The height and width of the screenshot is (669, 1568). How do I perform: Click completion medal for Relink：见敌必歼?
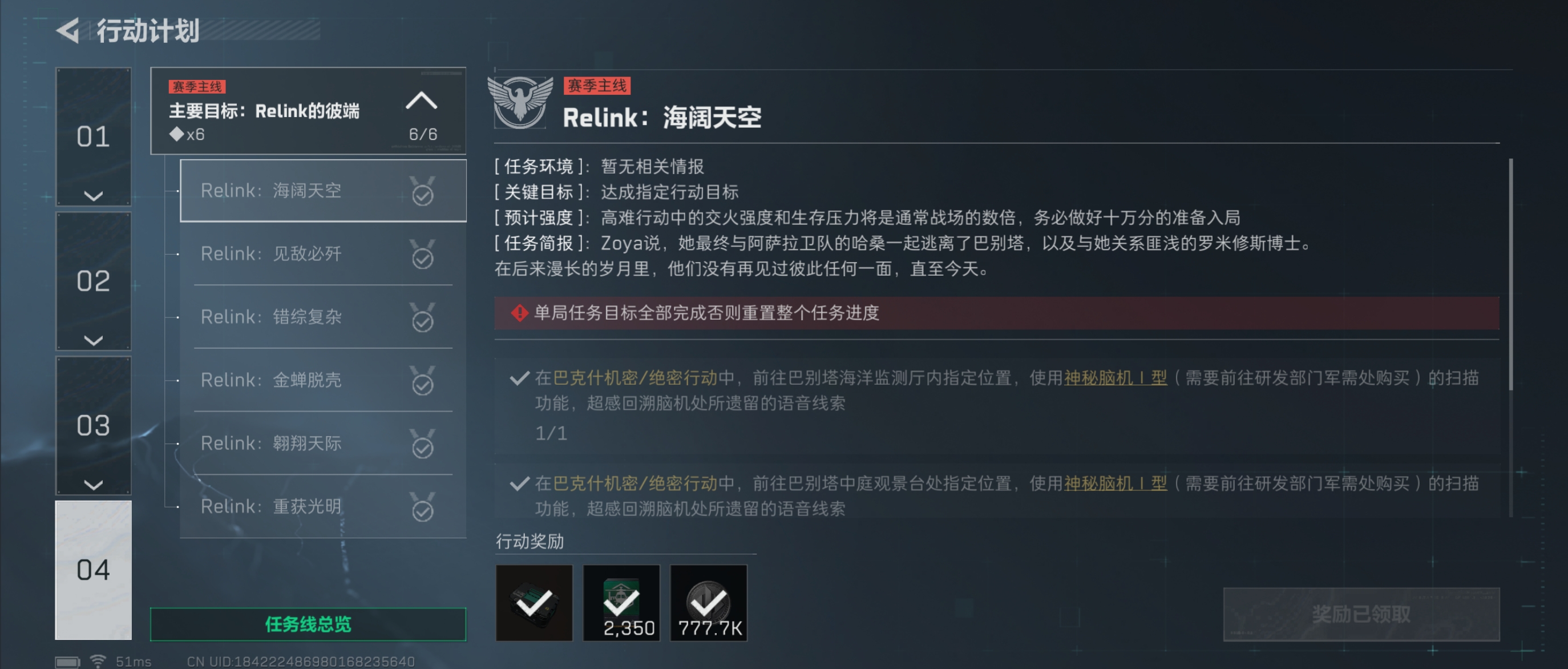coord(422,254)
